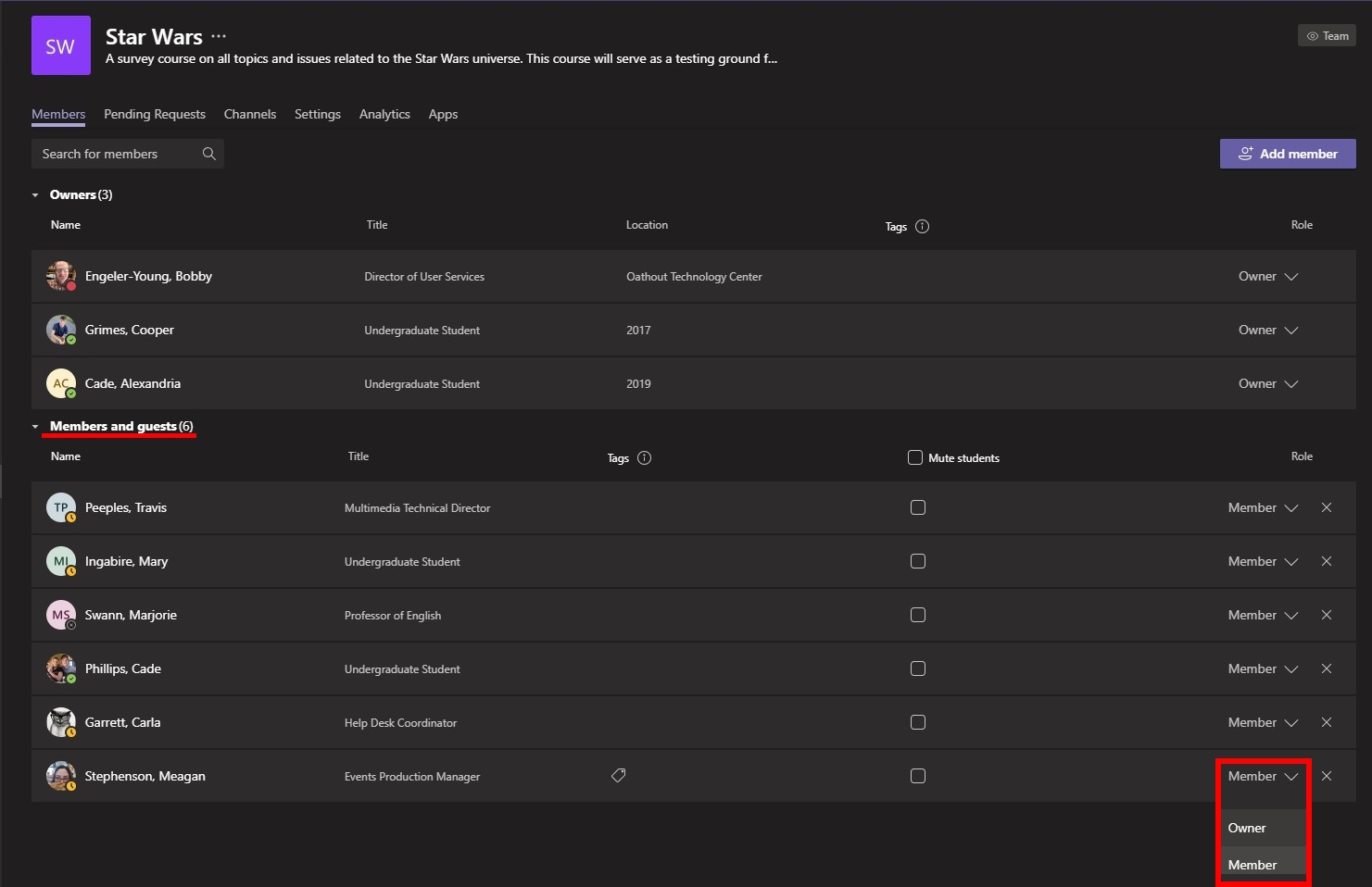The image size is (1372, 887).
Task: Open Meagan Stephenson's profile picture
Action: pyautogui.click(x=61, y=776)
